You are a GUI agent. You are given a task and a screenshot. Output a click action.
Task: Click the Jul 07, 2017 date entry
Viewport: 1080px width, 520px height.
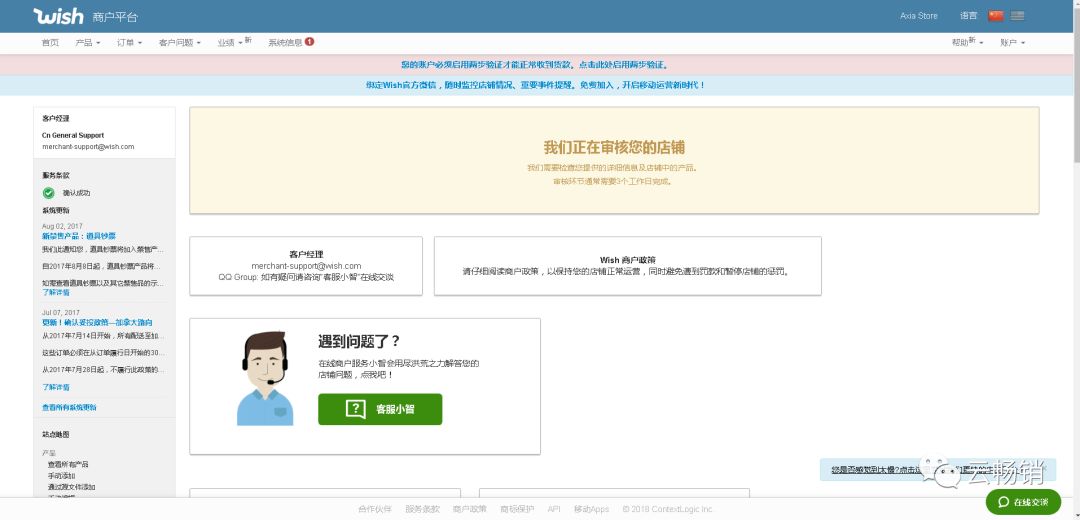click(62, 313)
